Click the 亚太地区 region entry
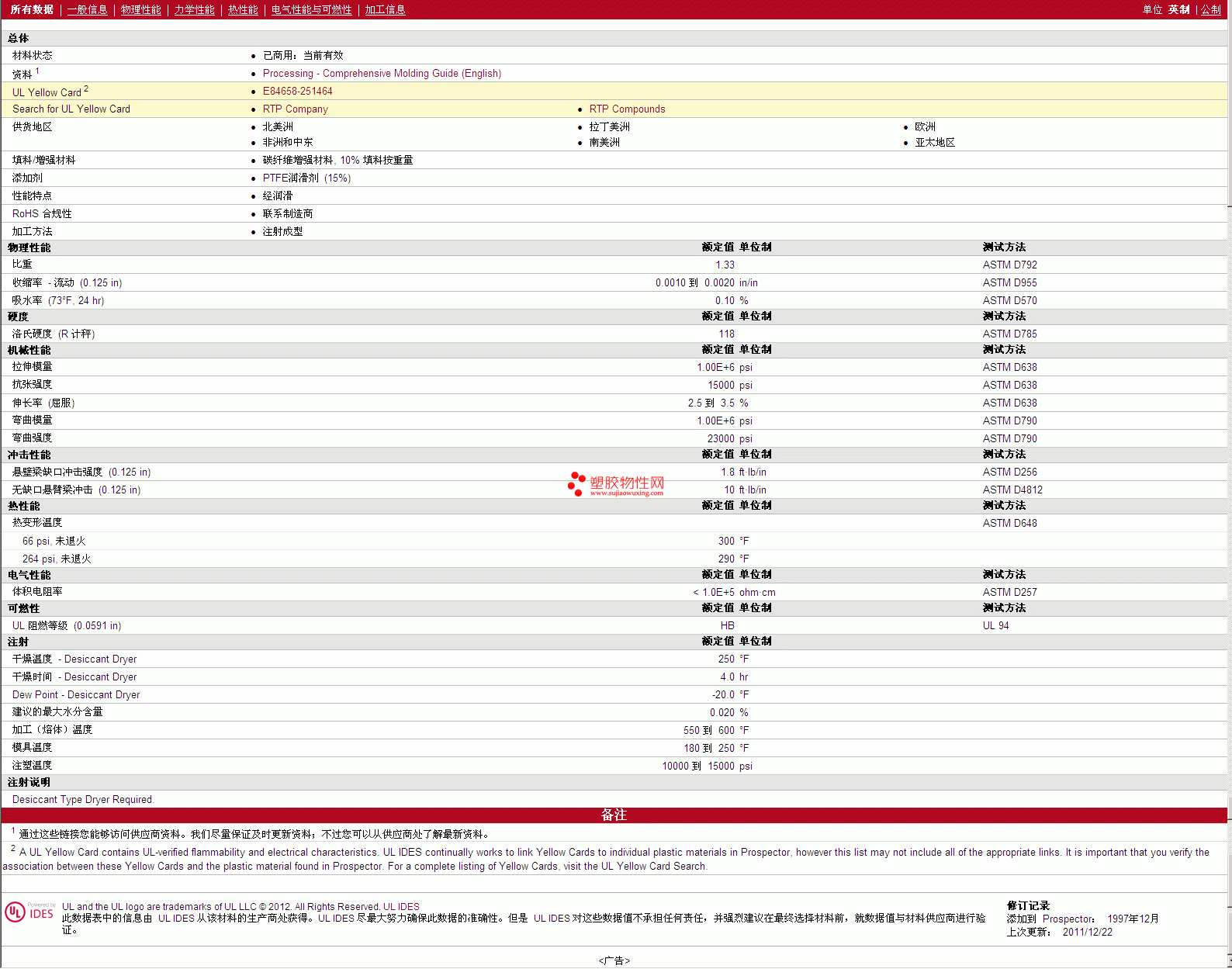This screenshot has height=969, width=1232. click(x=935, y=142)
